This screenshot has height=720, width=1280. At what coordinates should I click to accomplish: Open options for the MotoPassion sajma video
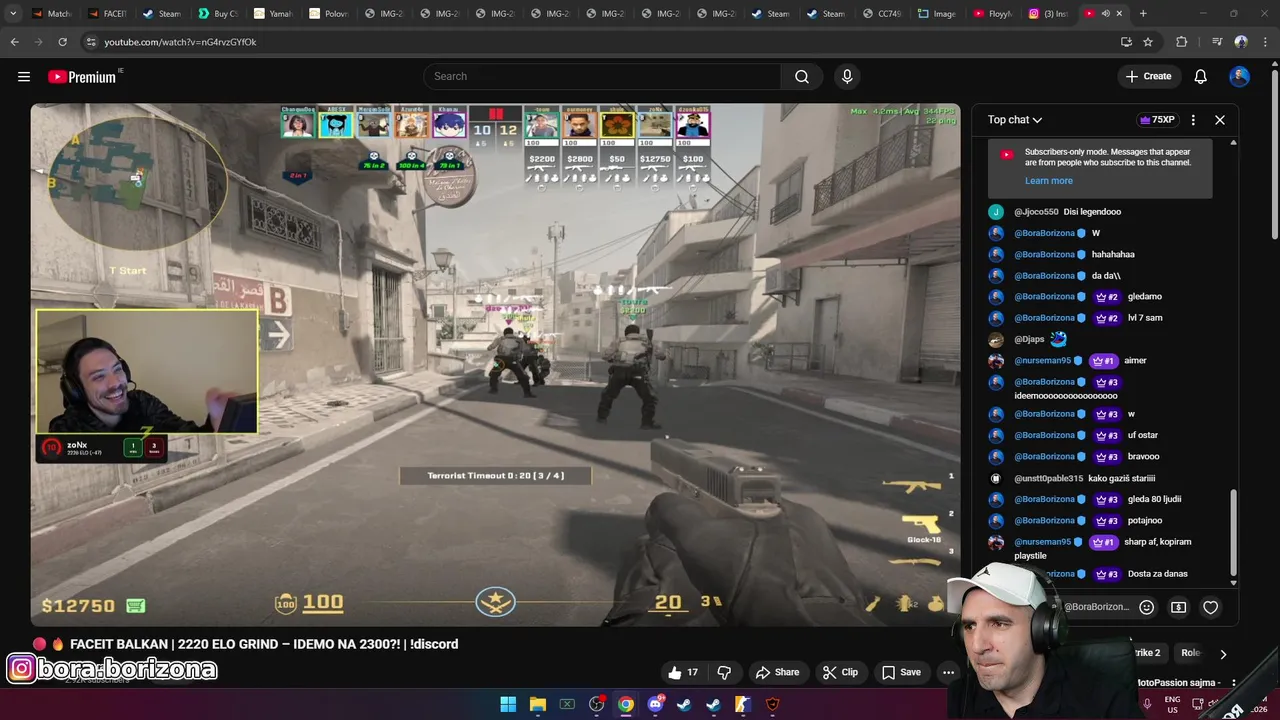coord(1234,683)
